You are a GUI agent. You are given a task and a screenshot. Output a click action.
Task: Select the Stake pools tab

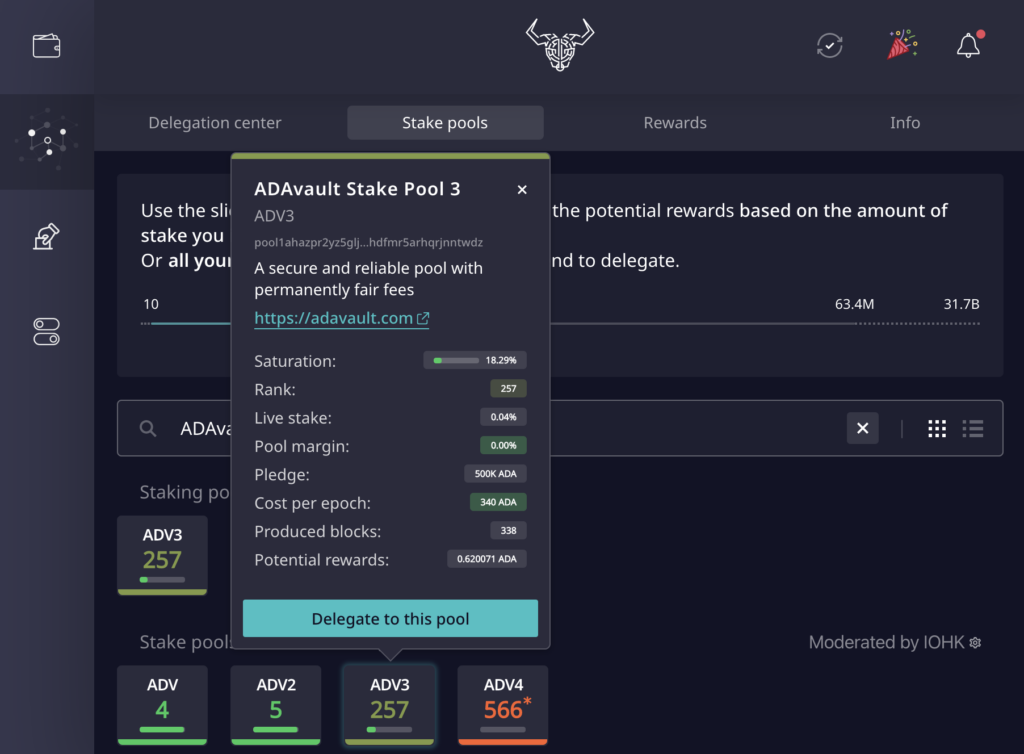tap(445, 123)
